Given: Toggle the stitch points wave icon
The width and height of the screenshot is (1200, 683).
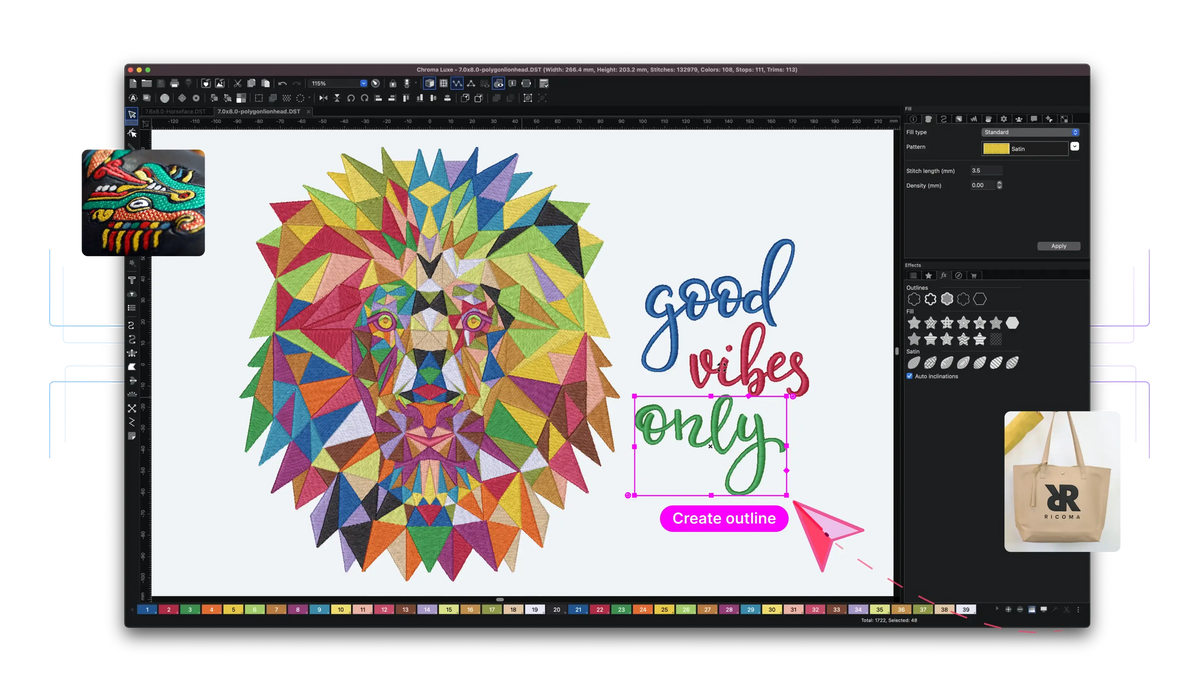Looking at the screenshot, I should pos(457,83).
